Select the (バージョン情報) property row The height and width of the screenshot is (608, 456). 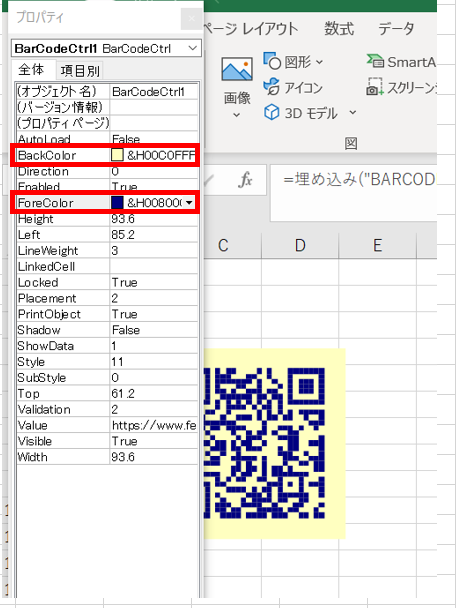click(x=107, y=107)
